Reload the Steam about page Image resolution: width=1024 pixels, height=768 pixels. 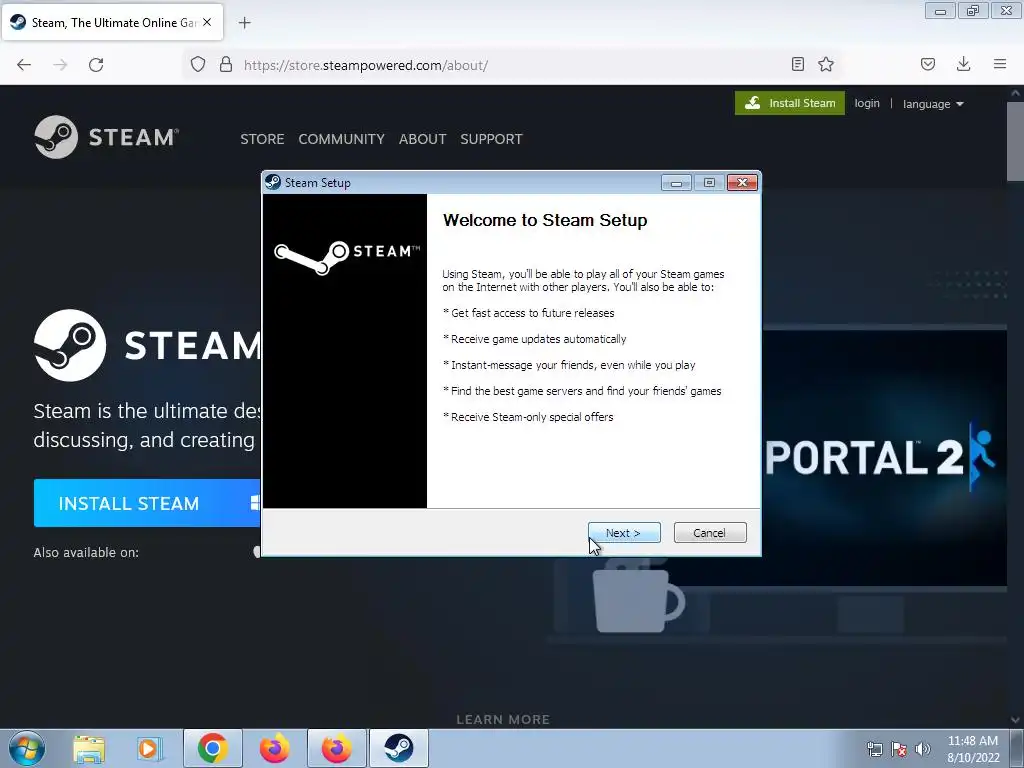pos(96,65)
